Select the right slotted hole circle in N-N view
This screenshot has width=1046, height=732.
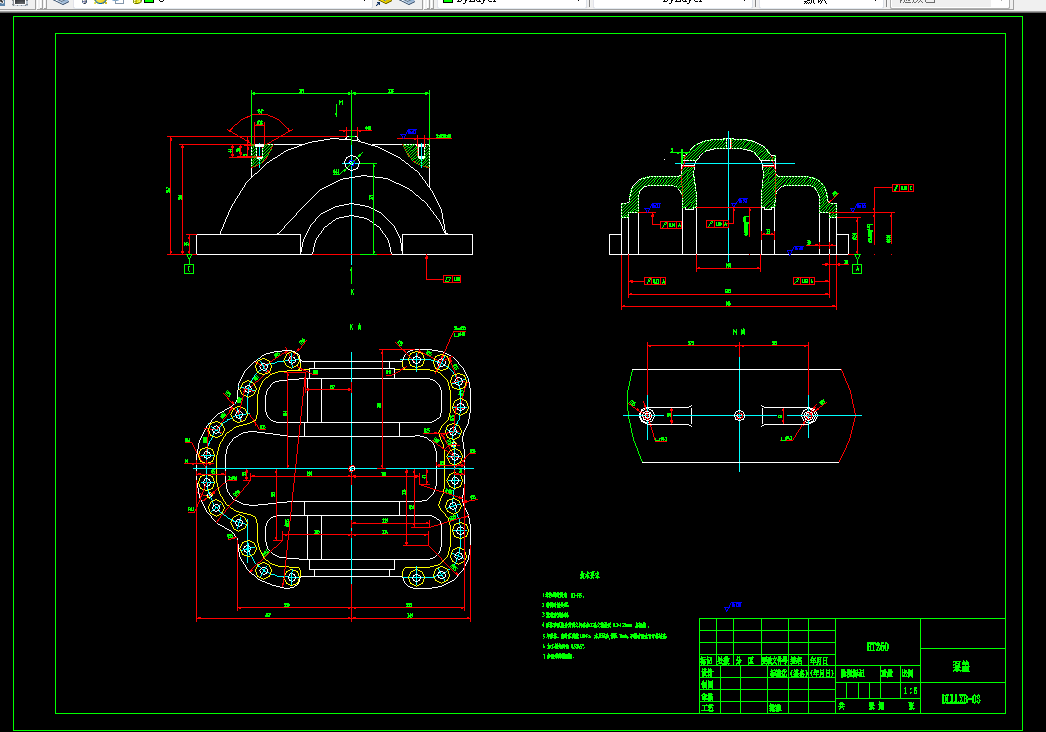(x=809, y=416)
